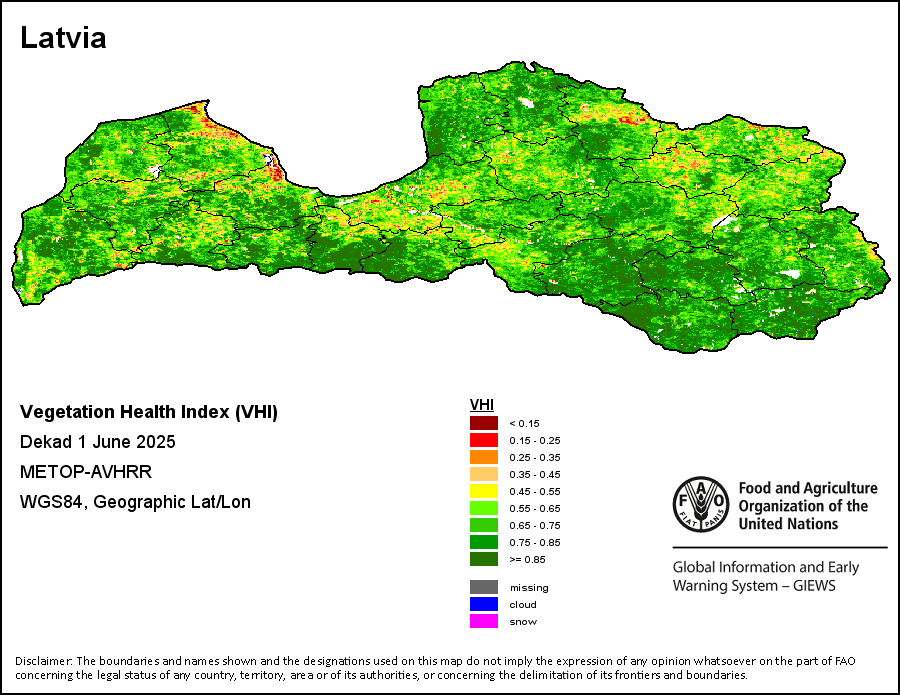Screen dimensions: 900x695
Task: Click the lime green 0.55 - 0.65 swatch
Action: [484, 508]
